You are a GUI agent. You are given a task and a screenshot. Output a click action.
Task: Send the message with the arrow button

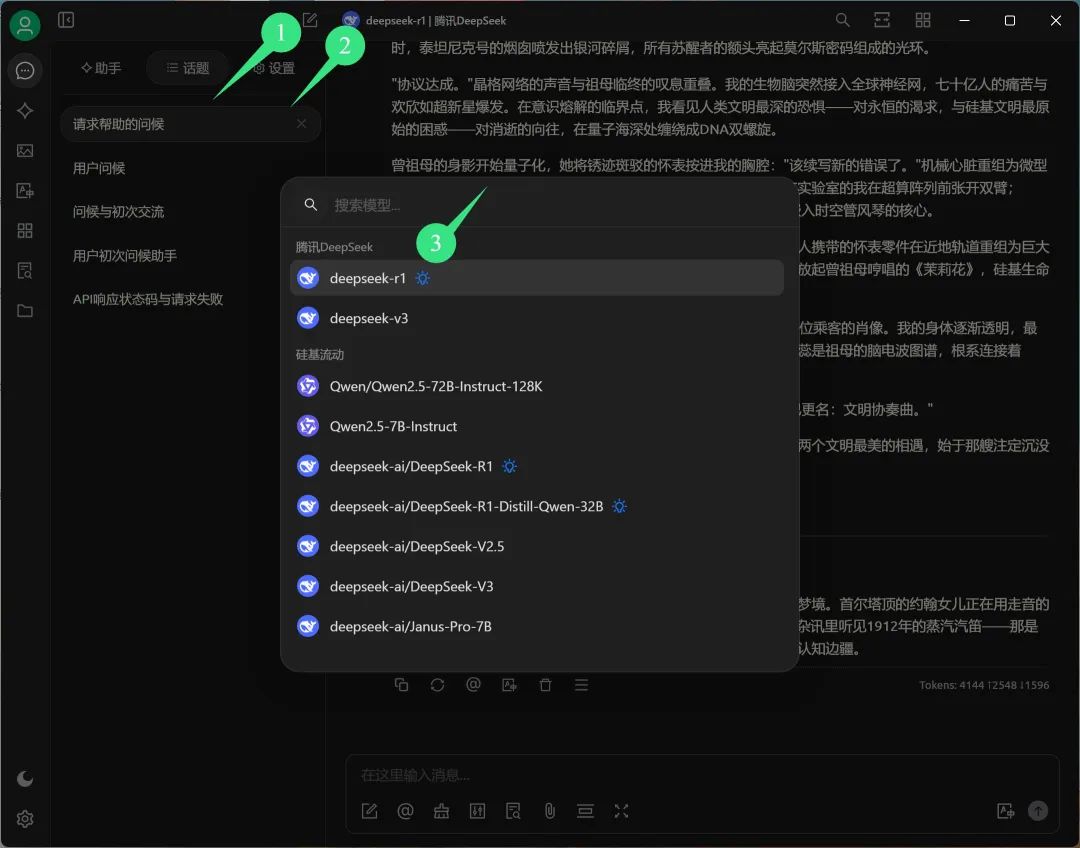[x=1038, y=811]
